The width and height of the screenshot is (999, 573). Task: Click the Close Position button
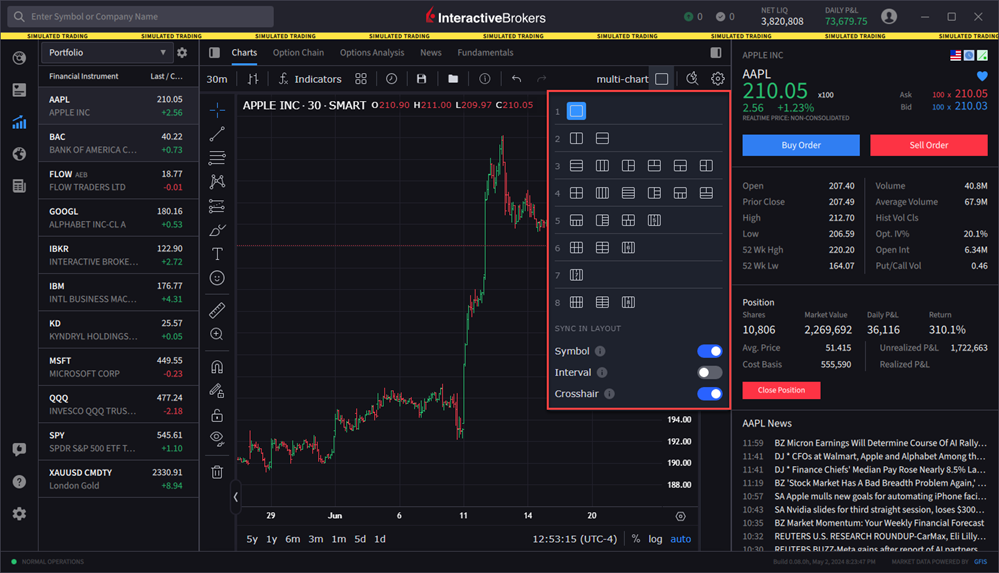781,390
